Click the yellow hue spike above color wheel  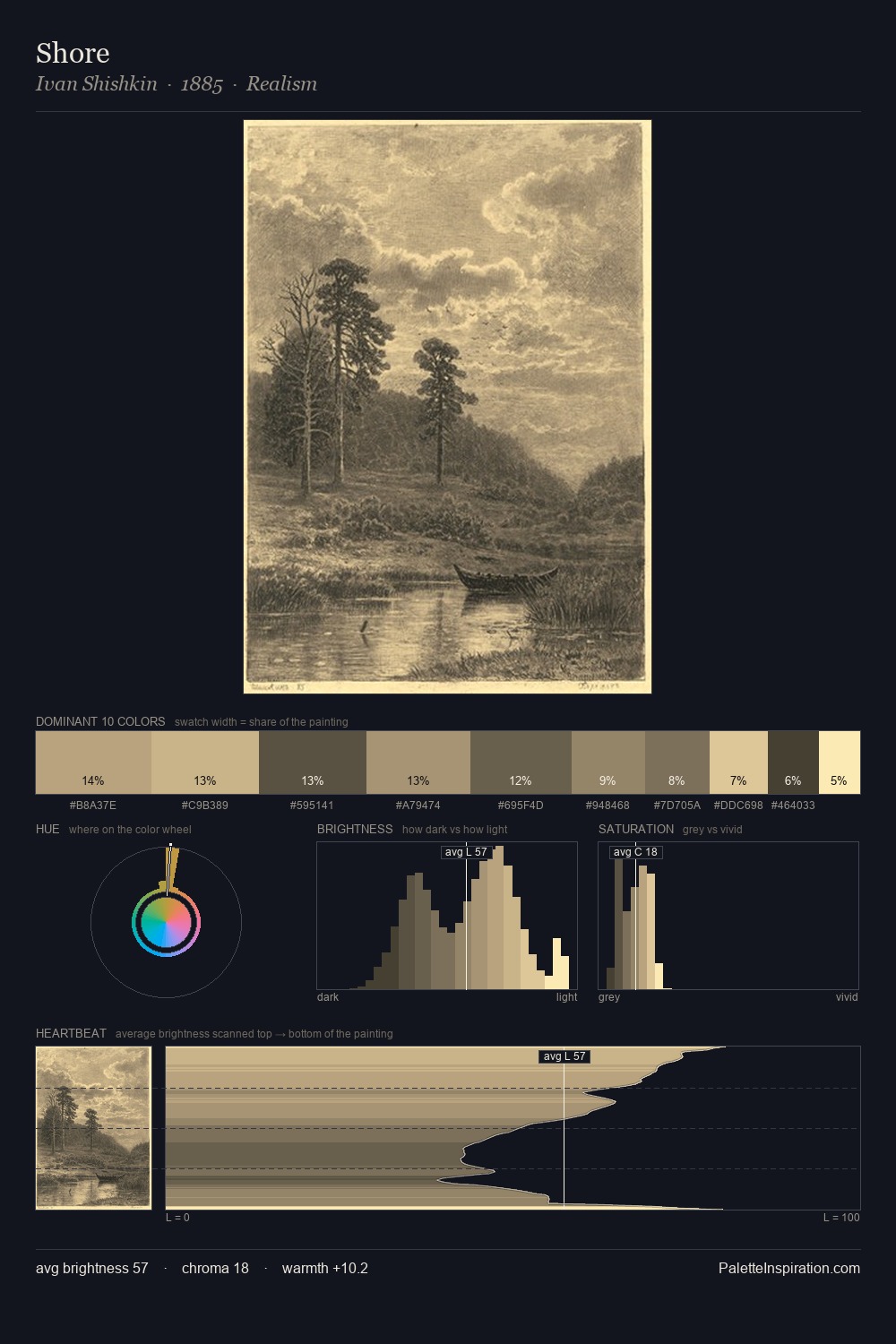[171, 868]
